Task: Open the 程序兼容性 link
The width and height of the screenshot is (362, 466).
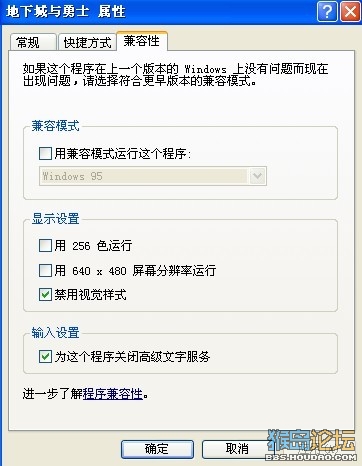Action: (113, 394)
